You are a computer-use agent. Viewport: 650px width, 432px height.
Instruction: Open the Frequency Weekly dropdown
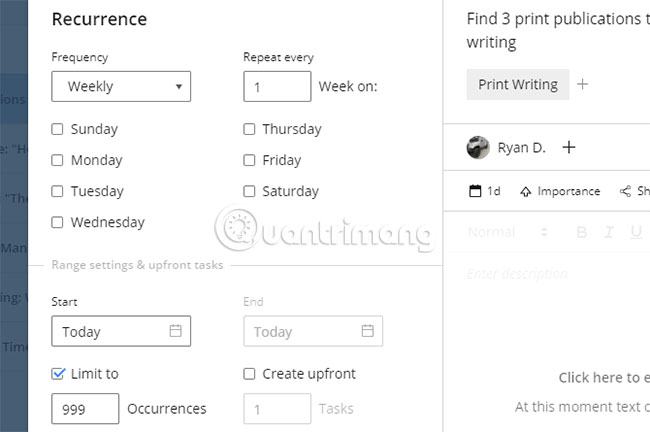coord(121,87)
